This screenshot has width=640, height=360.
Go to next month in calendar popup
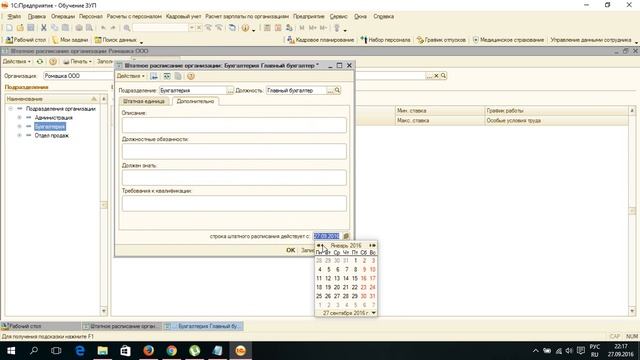click(x=370, y=245)
